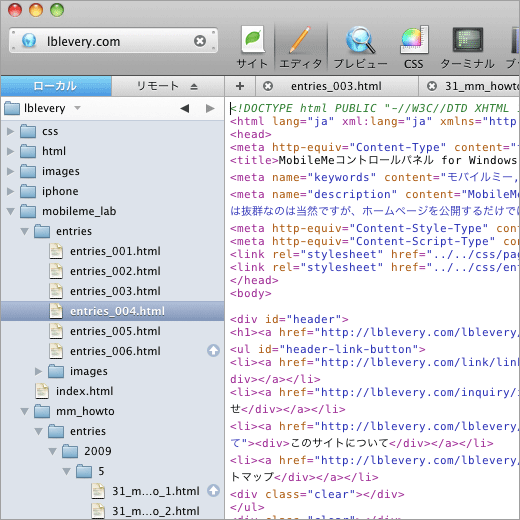Expand the images folder under mobileme_lab
Image resolution: width=520 pixels, height=520 pixels.
click(39, 371)
